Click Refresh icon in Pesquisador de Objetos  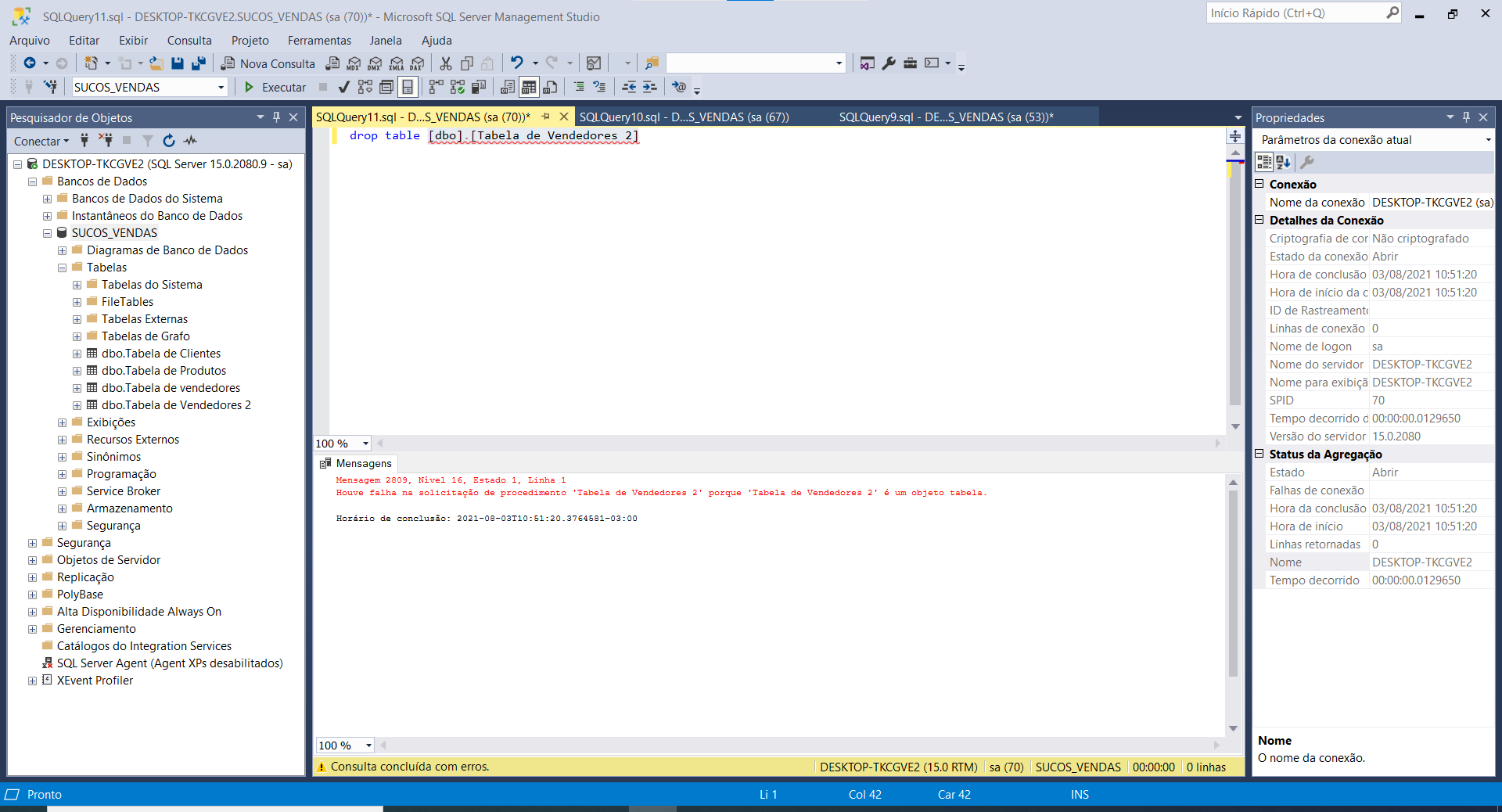tap(169, 141)
